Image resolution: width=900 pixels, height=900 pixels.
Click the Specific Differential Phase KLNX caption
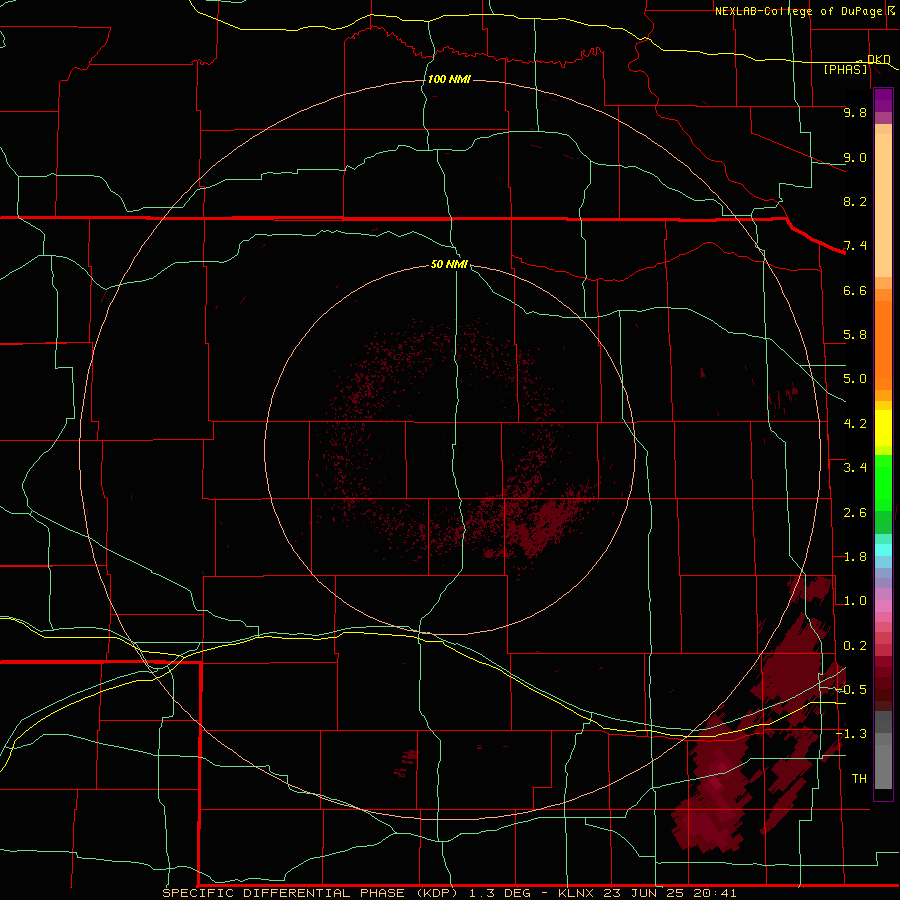pyautogui.click(x=449, y=893)
